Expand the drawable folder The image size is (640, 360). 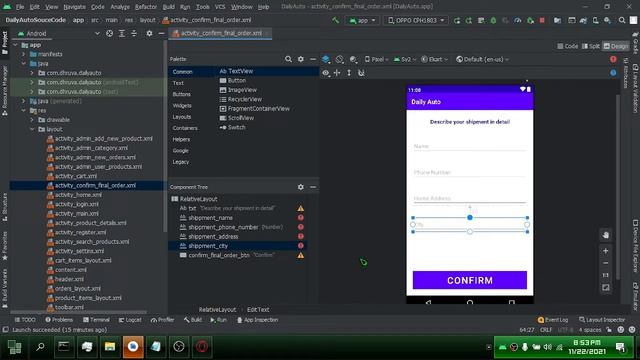point(32,120)
